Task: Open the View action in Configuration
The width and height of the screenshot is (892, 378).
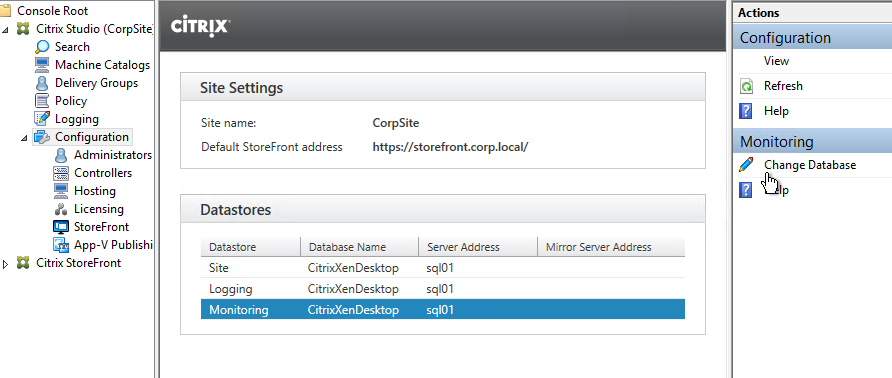Action: [776, 61]
